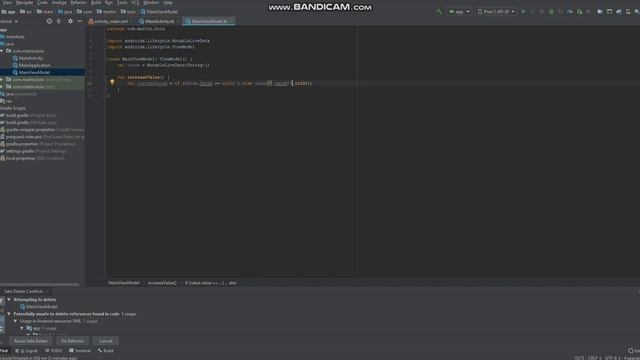Click the profiler icon in run toolbar
The height and width of the screenshot is (360, 640).
click(570, 12)
